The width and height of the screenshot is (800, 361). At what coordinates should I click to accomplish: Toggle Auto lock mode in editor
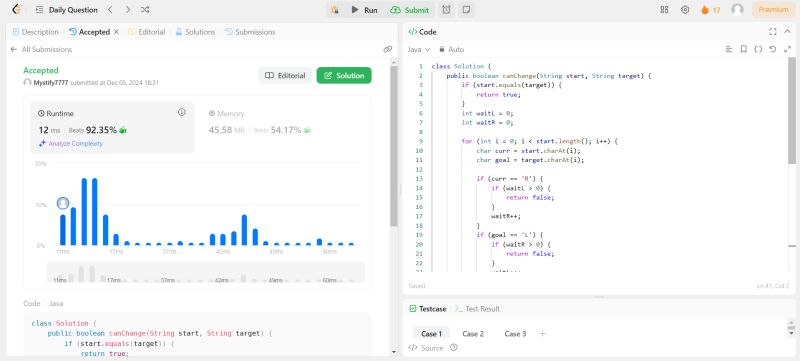[x=452, y=49]
